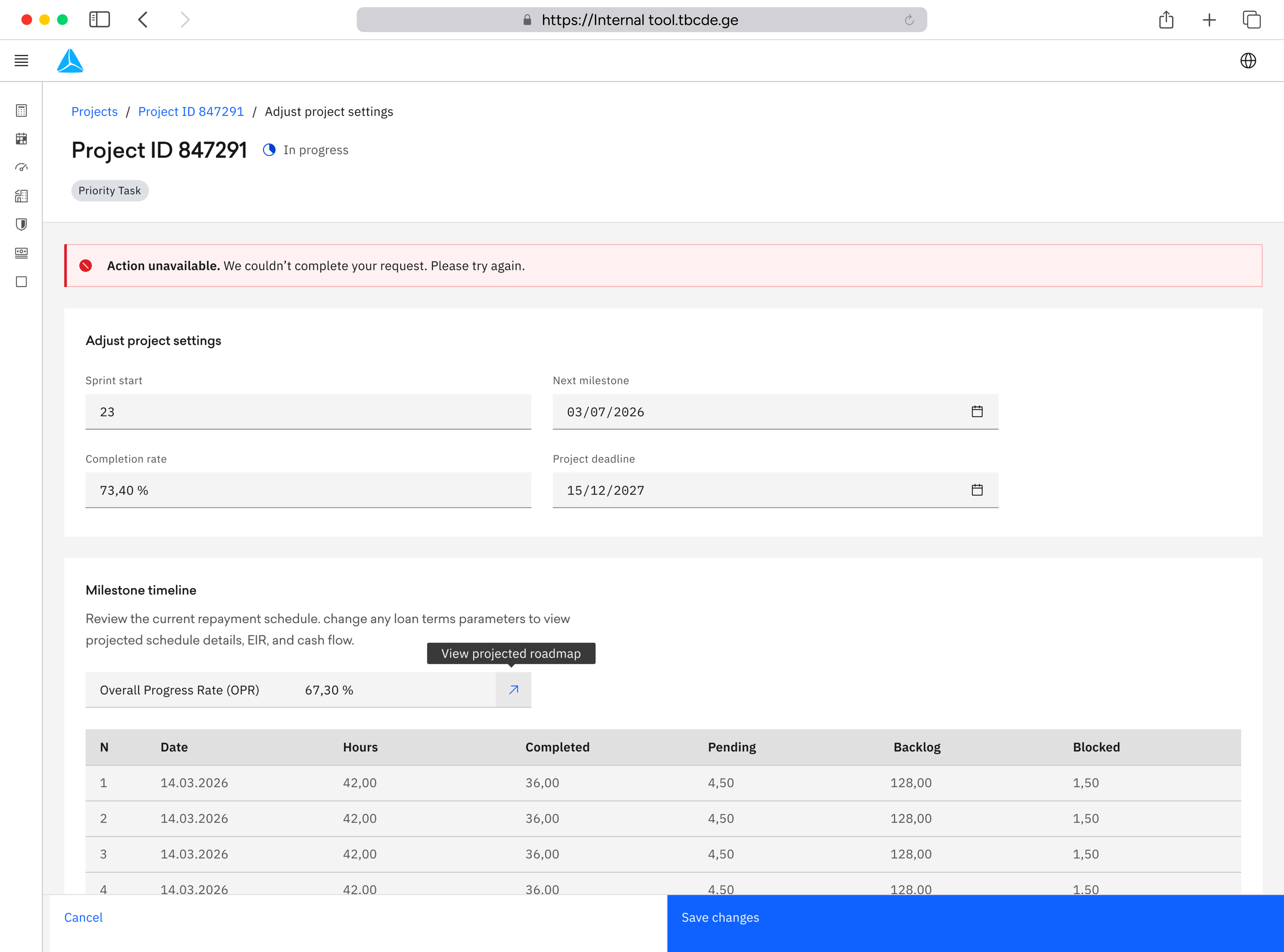Click the OPR arrow to view roadmap
This screenshot has height=952, width=1284.
513,690
